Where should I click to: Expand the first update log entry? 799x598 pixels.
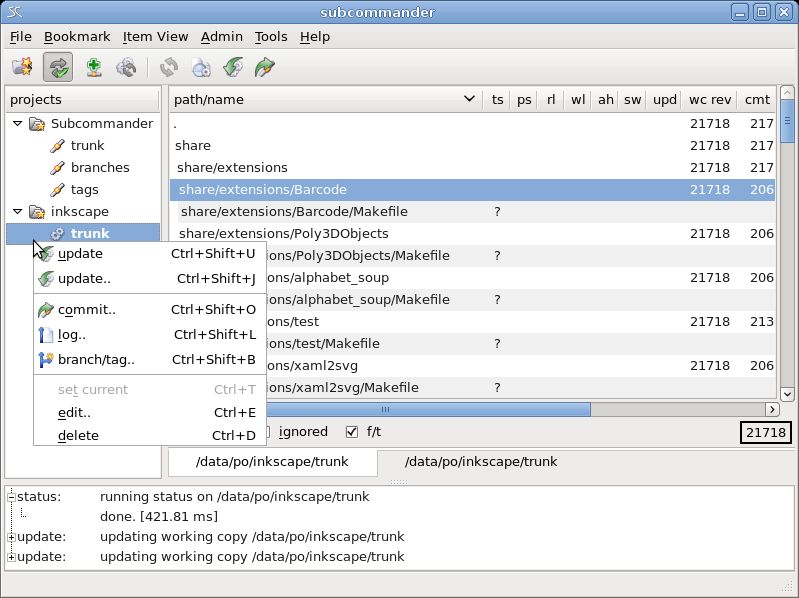(x=11, y=537)
